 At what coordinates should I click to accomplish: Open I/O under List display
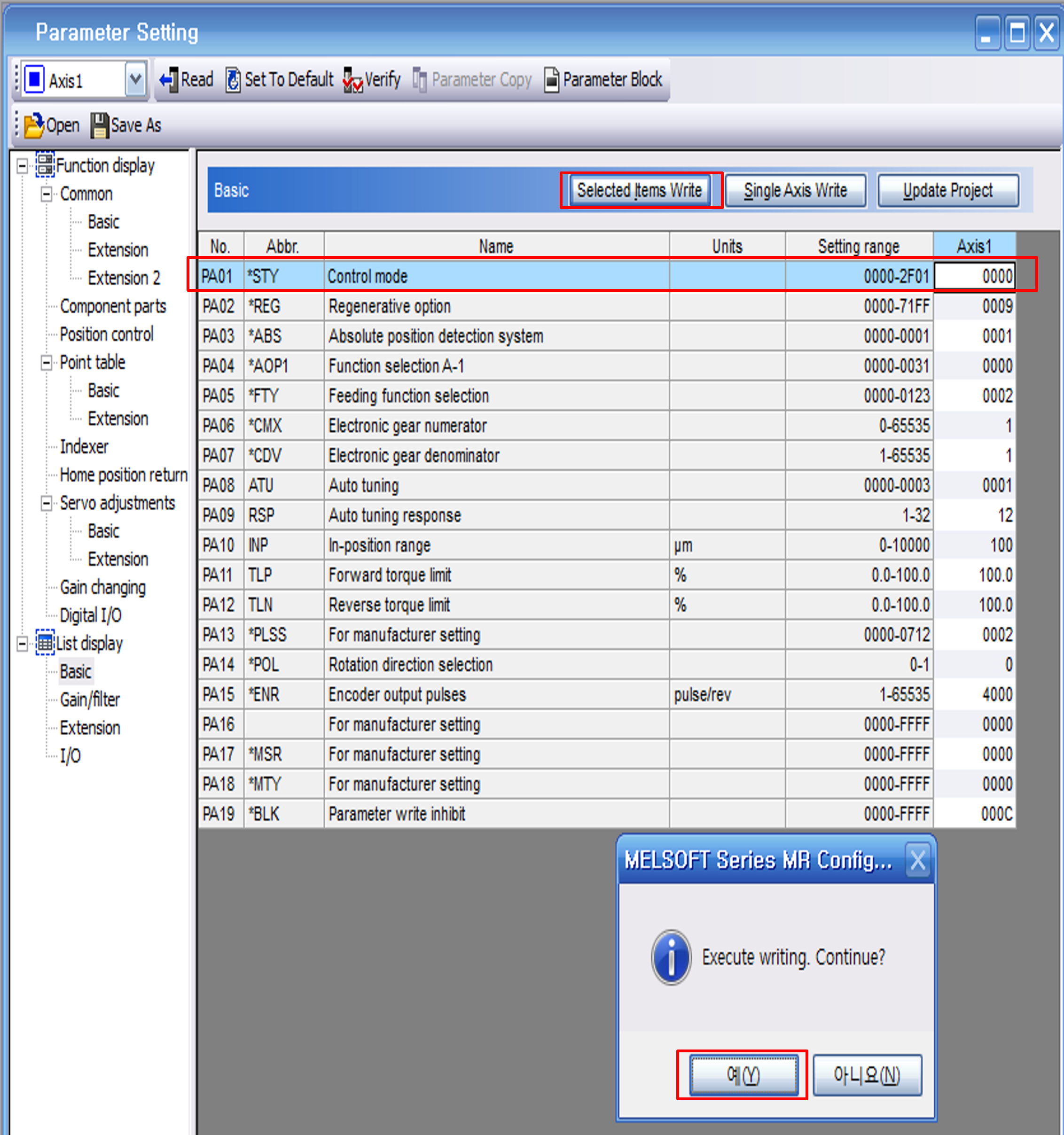pyautogui.click(x=70, y=756)
